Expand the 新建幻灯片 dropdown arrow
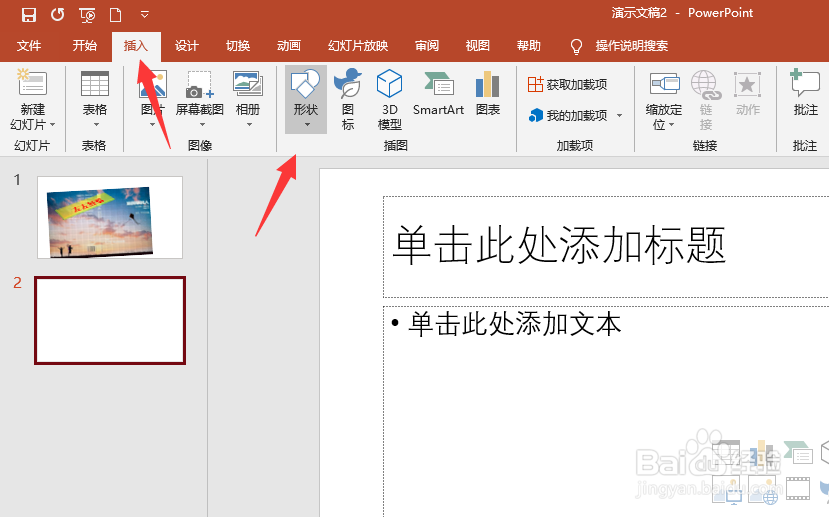829x517 pixels. (52, 125)
